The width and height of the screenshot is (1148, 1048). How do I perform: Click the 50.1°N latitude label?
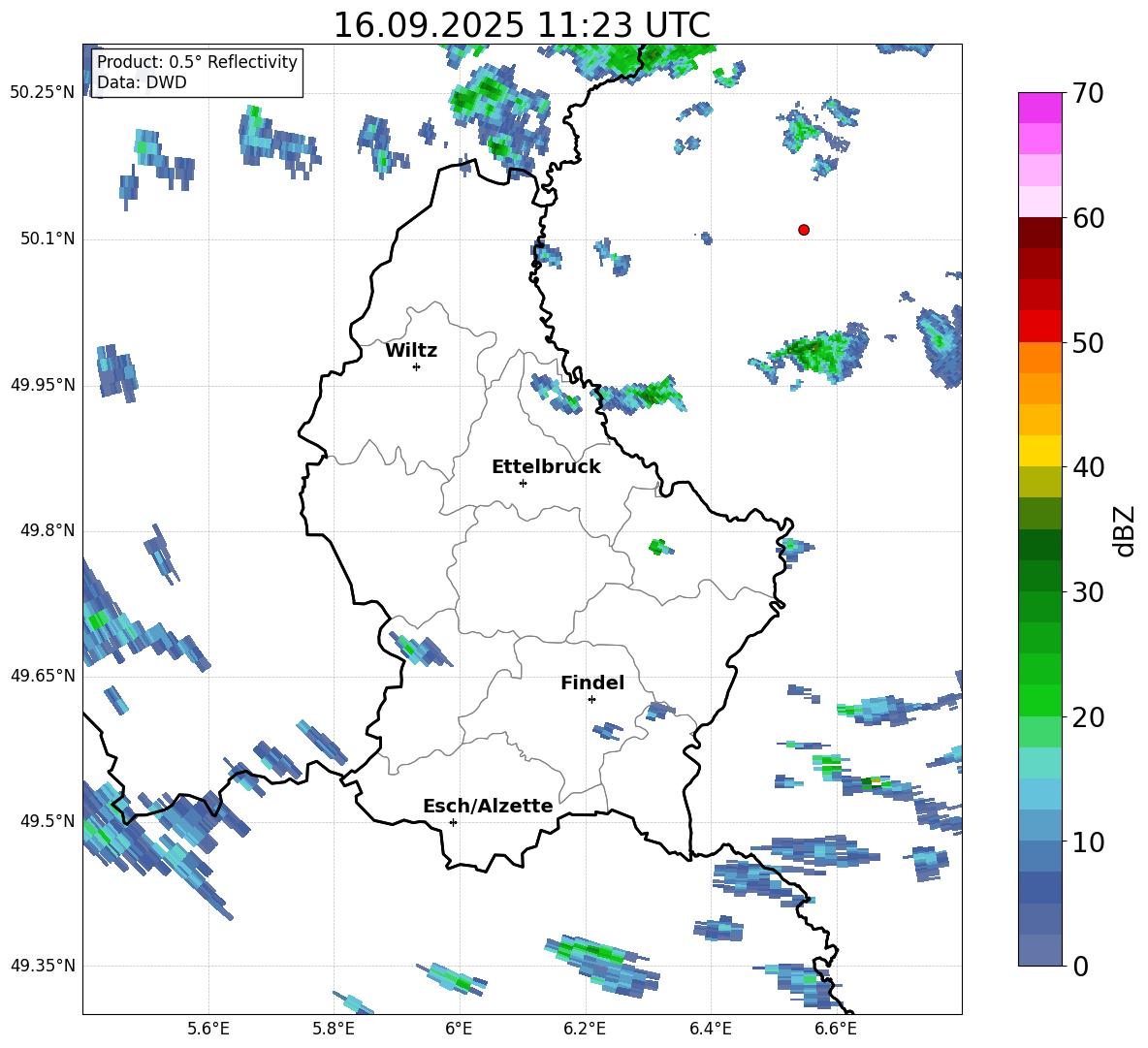click(48, 239)
